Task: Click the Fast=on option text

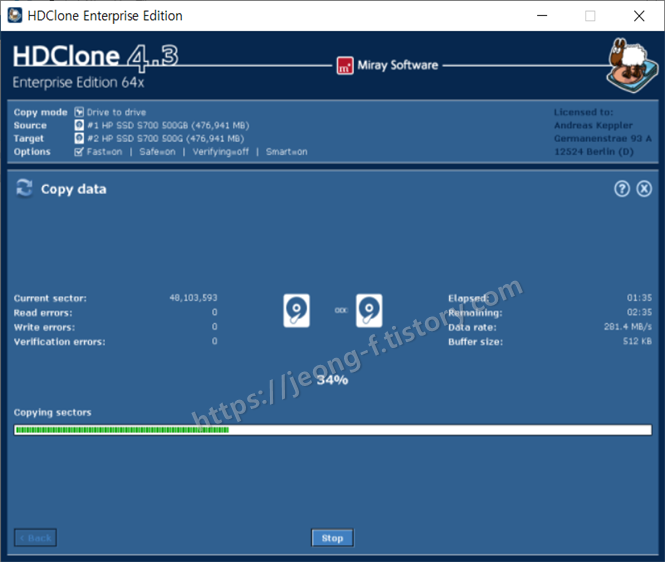Action: [x=104, y=152]
